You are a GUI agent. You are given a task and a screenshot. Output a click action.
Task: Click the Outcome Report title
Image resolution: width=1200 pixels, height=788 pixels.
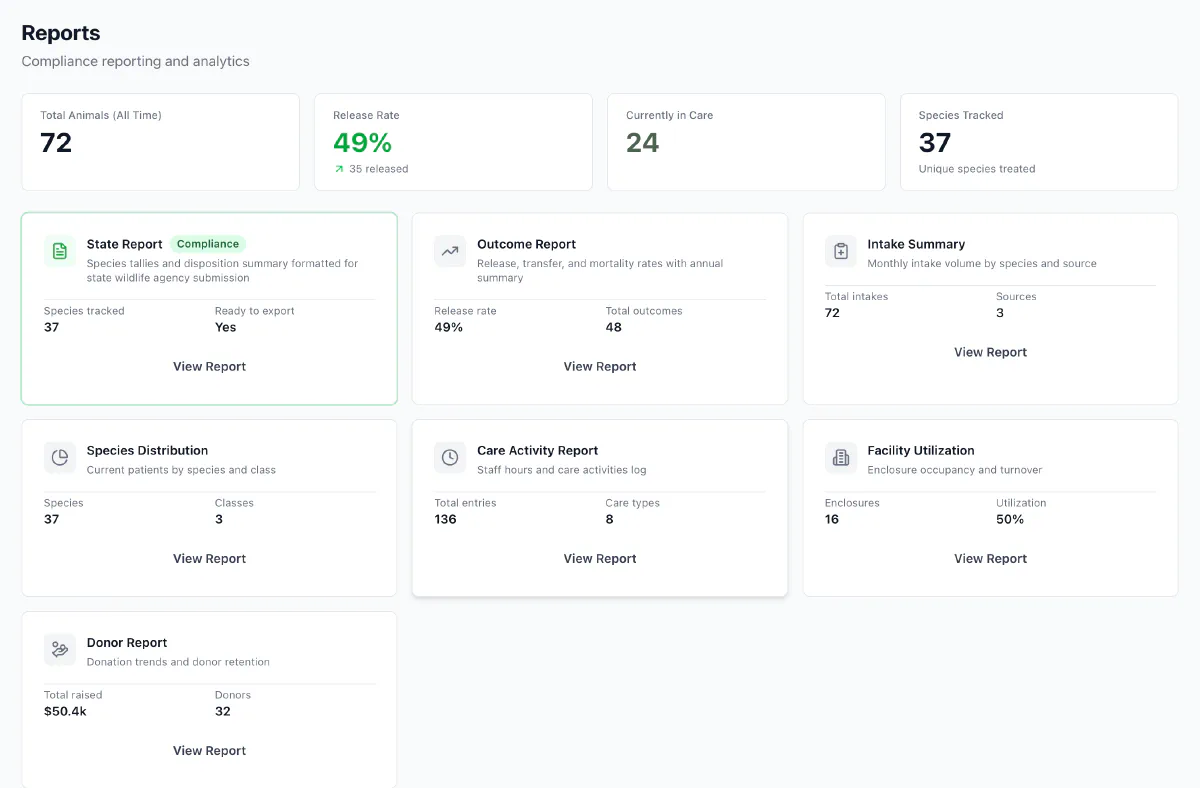tap(527, 244)
